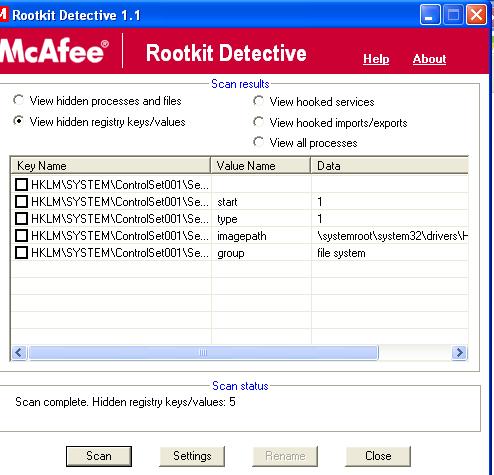Minimize the Rootkit Detective window
The height and width of the screenshot is (475, 494).
click(430, 15)
